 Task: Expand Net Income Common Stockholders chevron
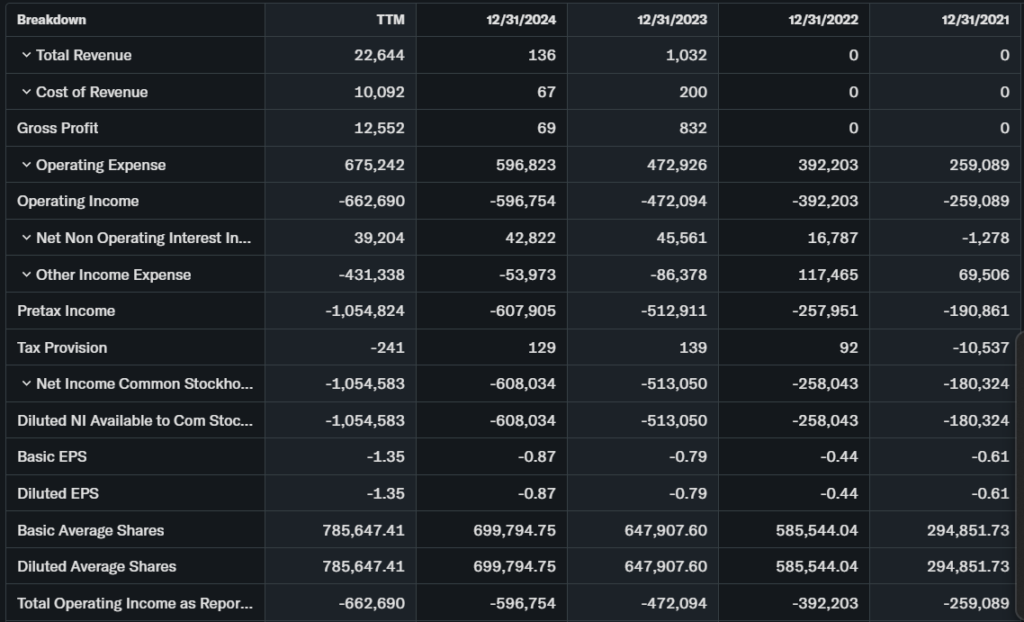pyautogui.click(x=26, y=384)
